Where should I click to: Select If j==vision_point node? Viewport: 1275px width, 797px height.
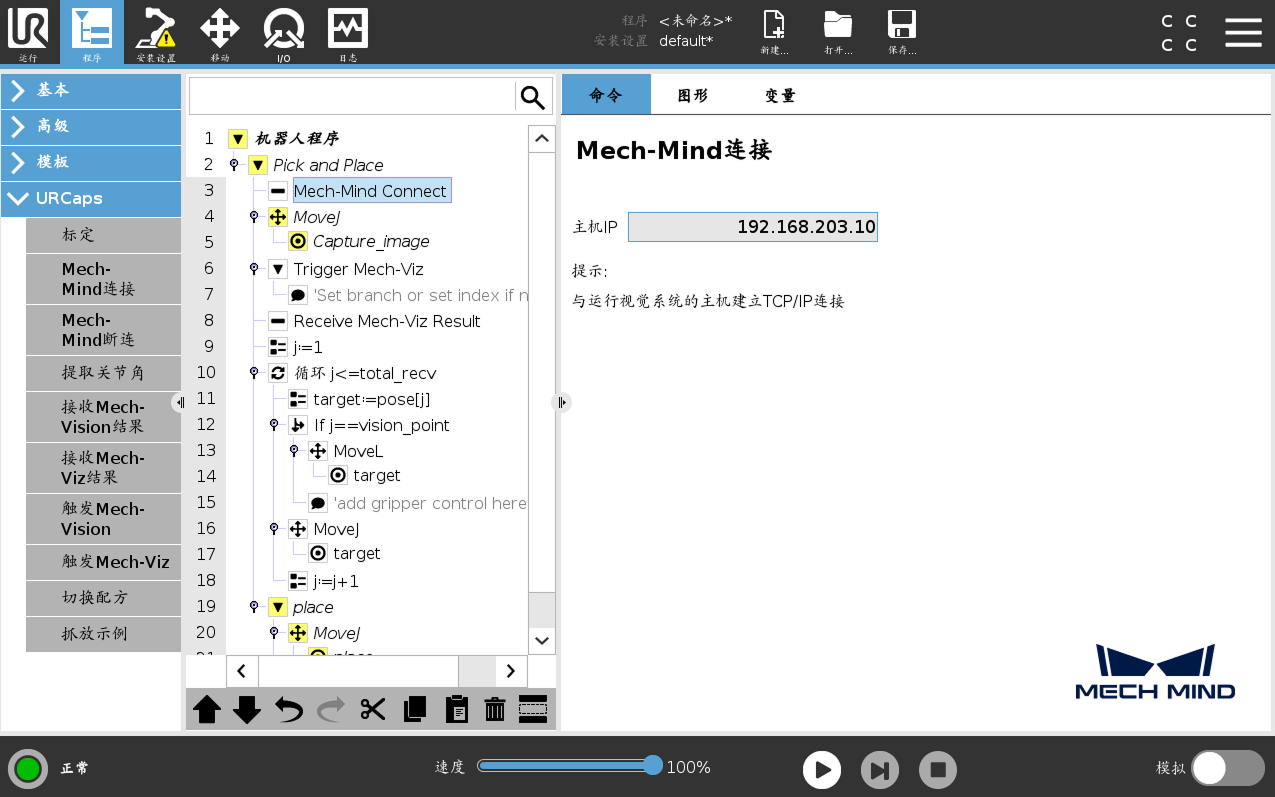(382, 425)
